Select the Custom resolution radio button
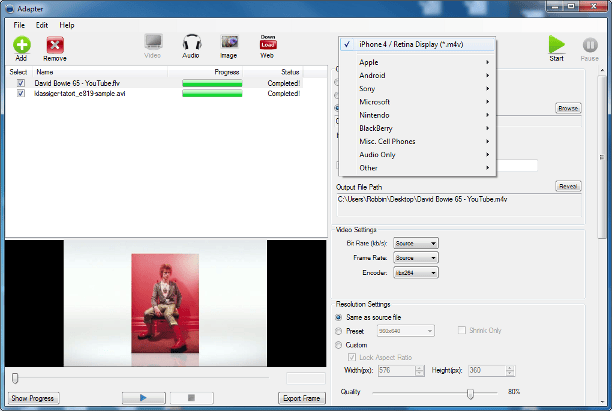612x411 pixels. click(x=338, y=345)
